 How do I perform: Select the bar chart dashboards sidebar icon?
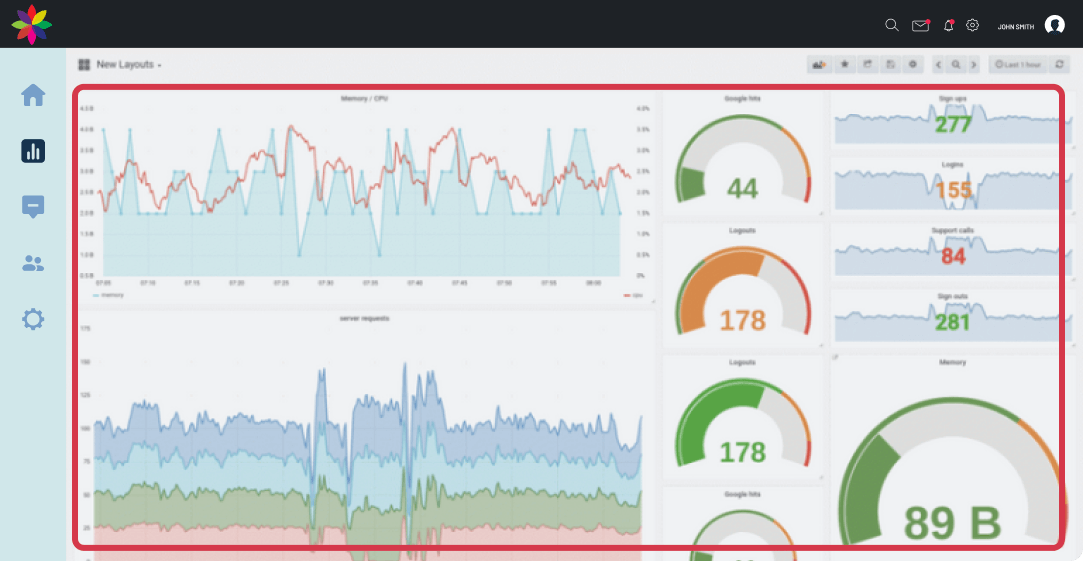[33, 151]
